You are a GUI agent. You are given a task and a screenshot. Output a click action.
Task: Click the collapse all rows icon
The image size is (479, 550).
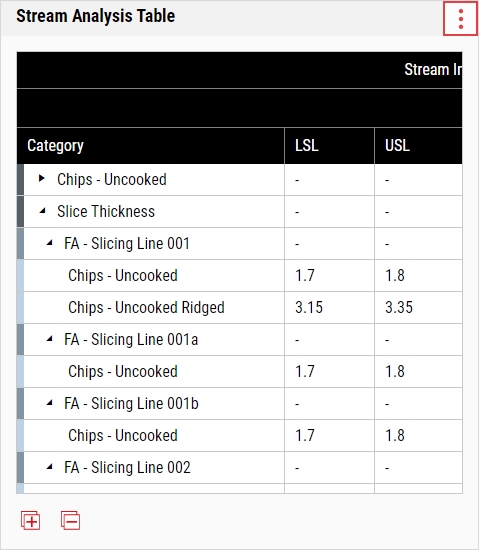point(70,521)
